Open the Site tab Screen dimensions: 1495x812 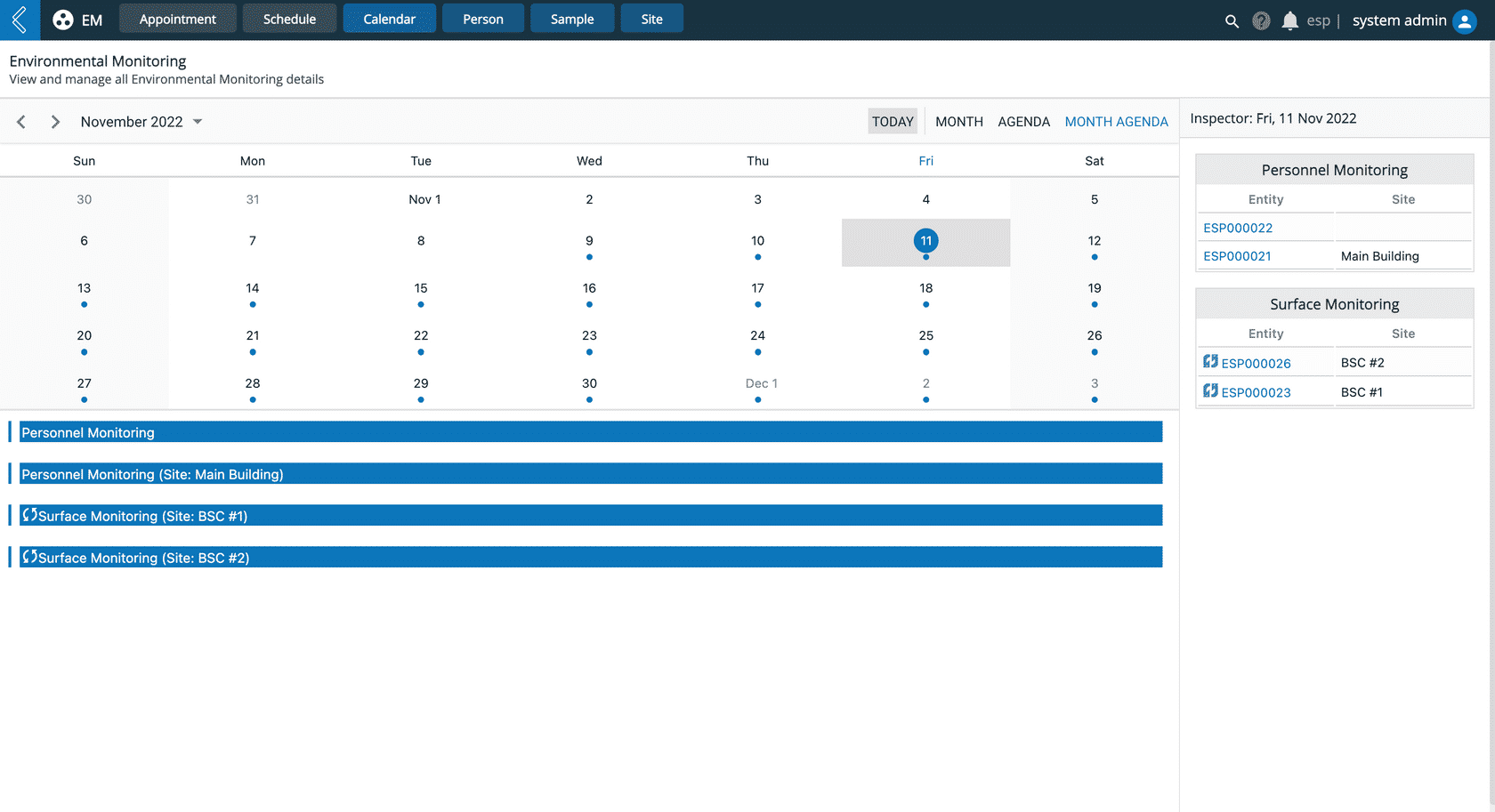coord(652,19)
